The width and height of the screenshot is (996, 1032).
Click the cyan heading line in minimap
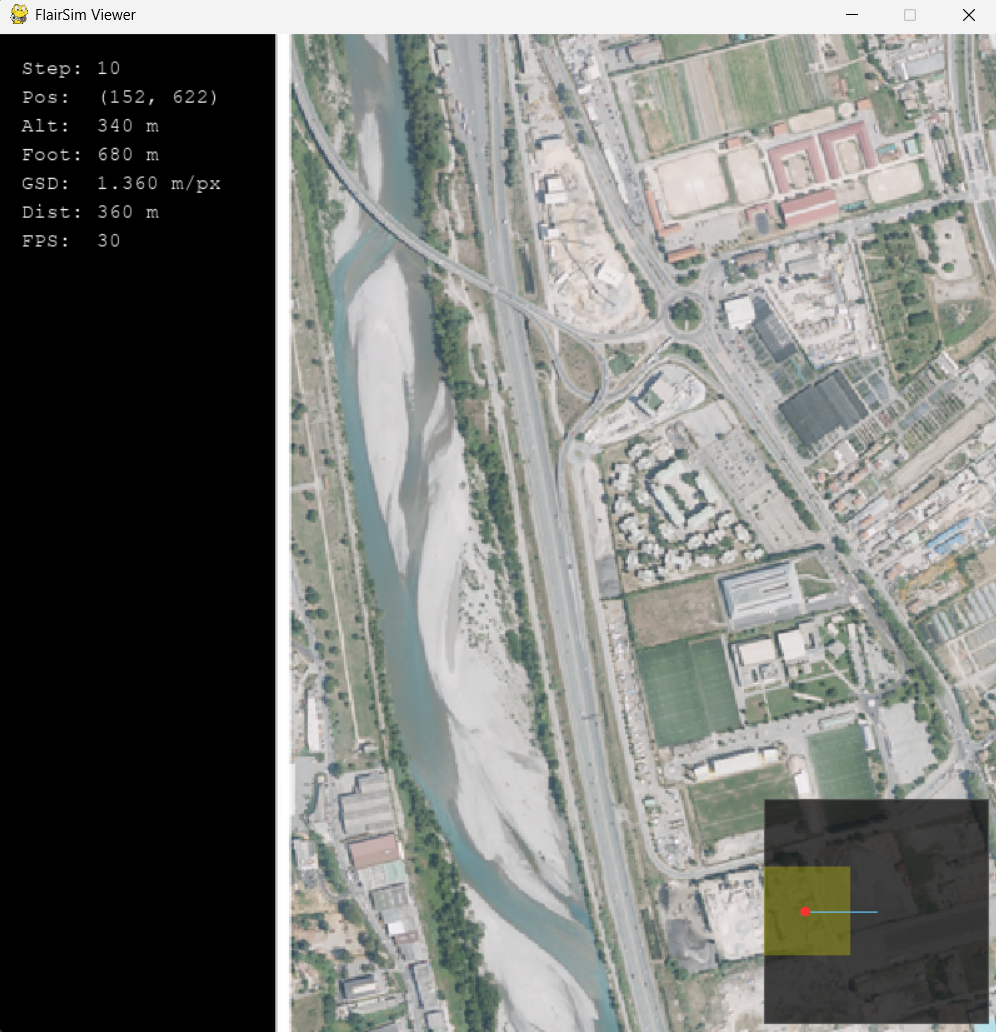click(x=846, y=912)
